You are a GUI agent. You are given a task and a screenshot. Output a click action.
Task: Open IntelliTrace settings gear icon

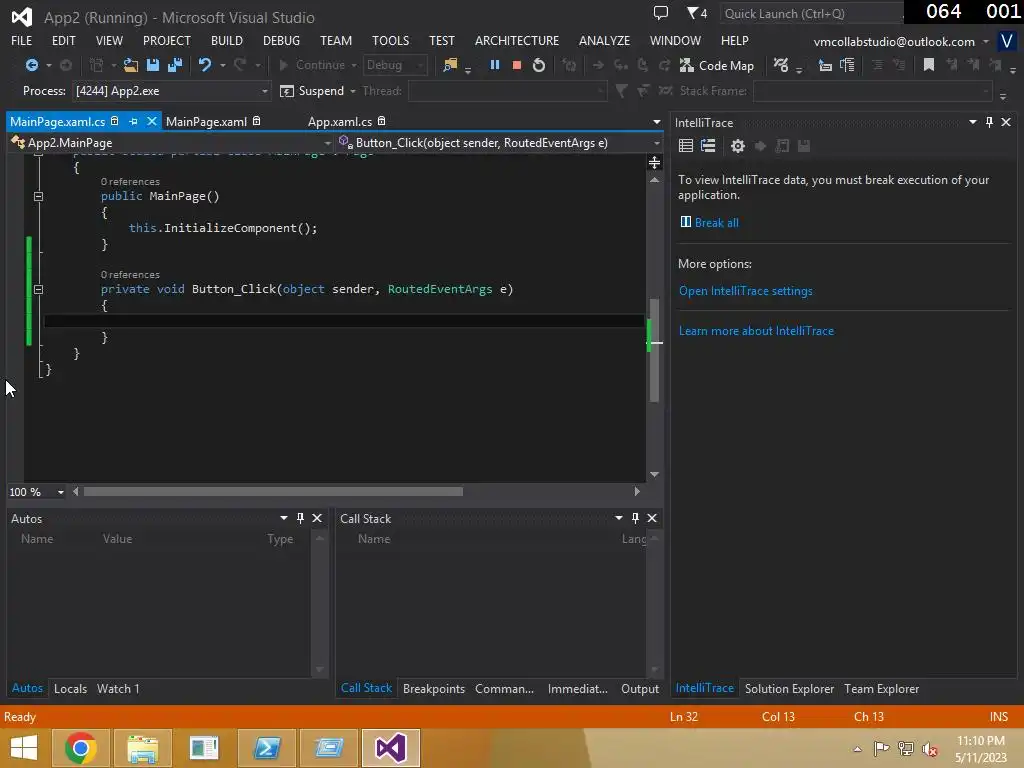point(738,146)
